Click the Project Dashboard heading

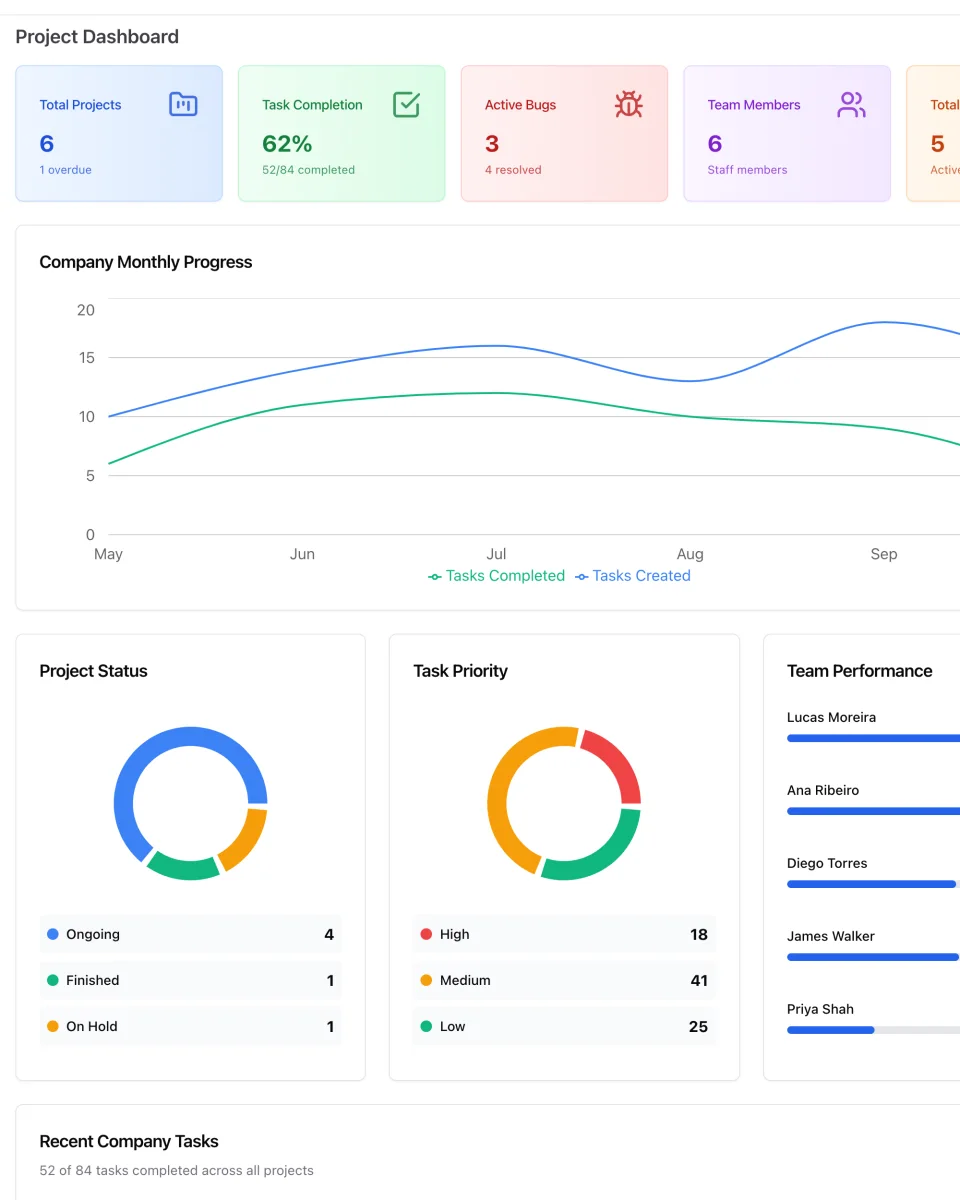coord(97,37)
